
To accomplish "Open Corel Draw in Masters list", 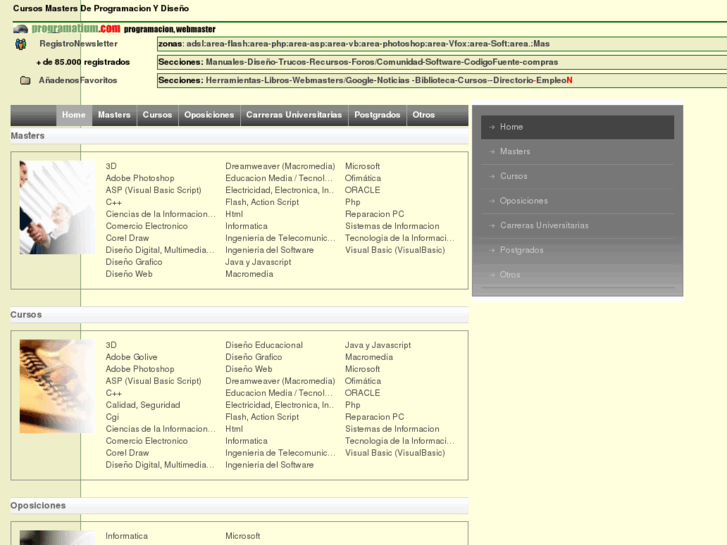I will point(127,238).
